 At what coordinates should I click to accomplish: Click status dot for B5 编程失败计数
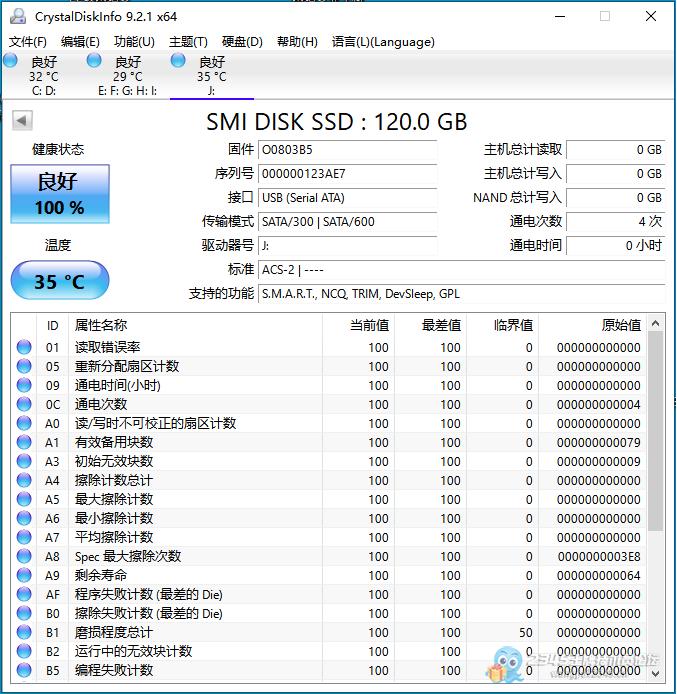(24, 671)
